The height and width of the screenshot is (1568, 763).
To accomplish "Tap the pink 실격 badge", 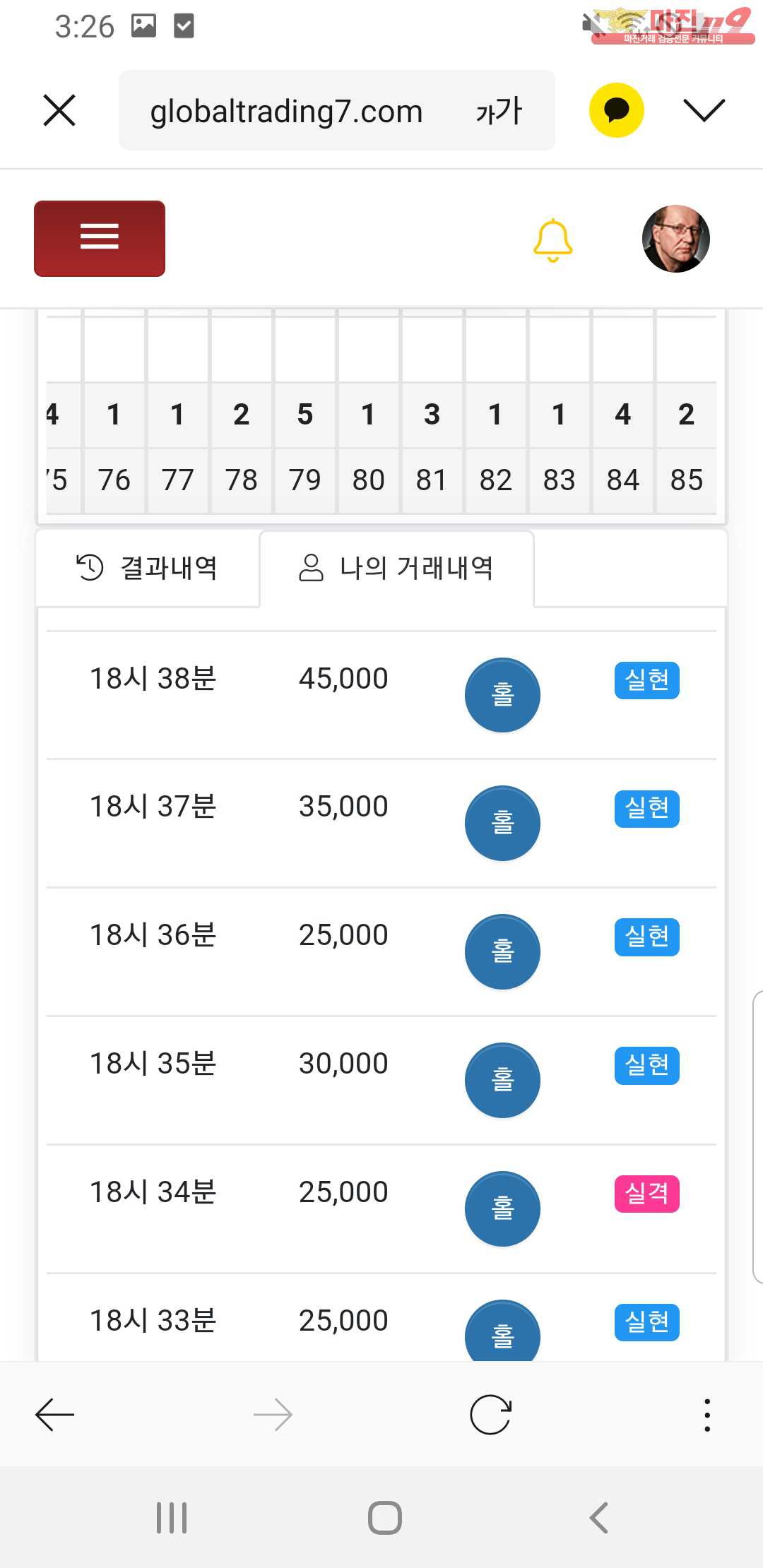I will coord(646,1194).
